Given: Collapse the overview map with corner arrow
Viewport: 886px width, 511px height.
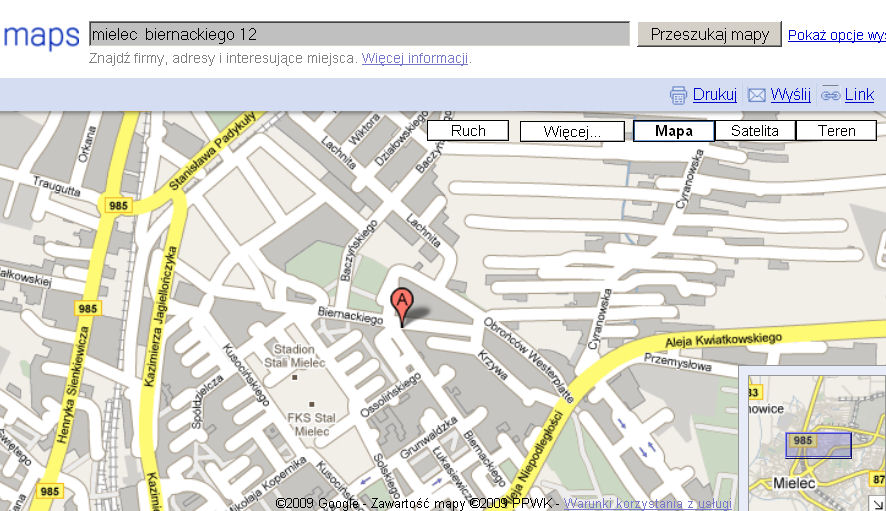Looking at the screenshot, I should pos(877,503).
